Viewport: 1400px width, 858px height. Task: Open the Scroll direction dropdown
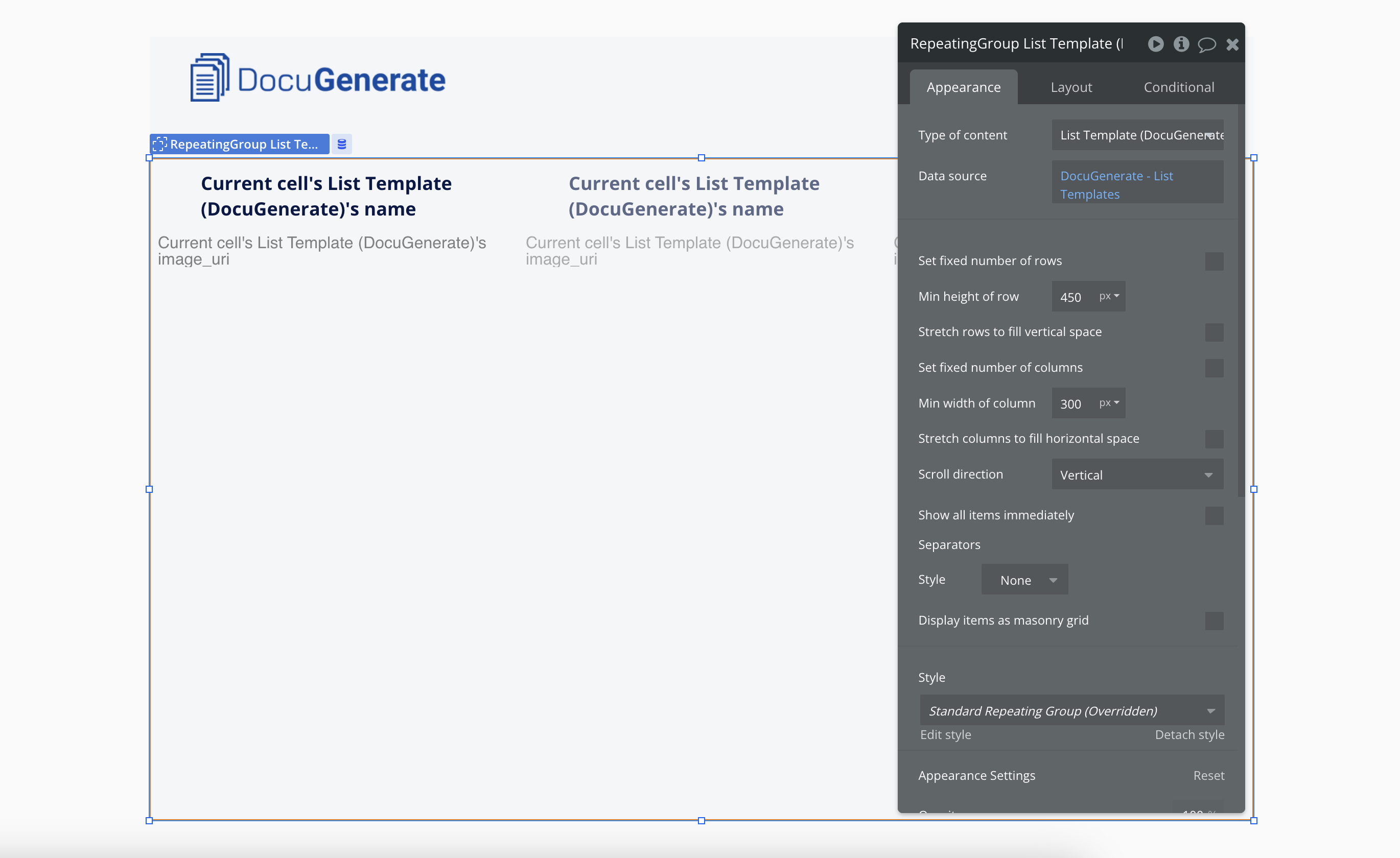point(1137,475)
